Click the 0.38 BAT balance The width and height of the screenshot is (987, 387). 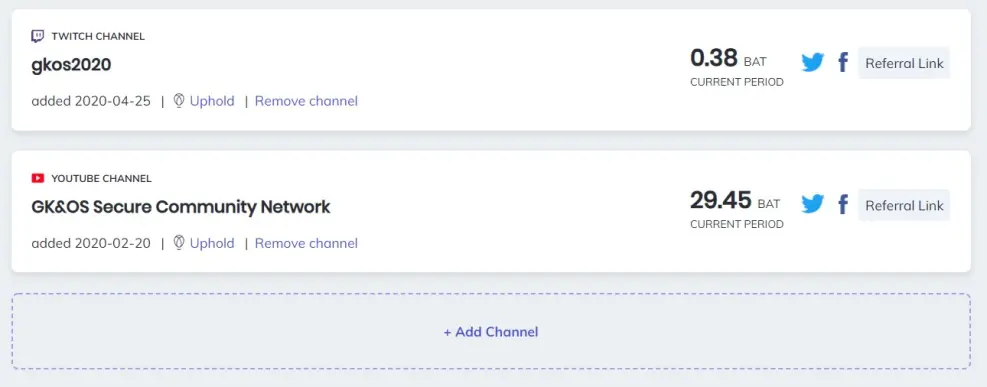[x=728, y=58]
